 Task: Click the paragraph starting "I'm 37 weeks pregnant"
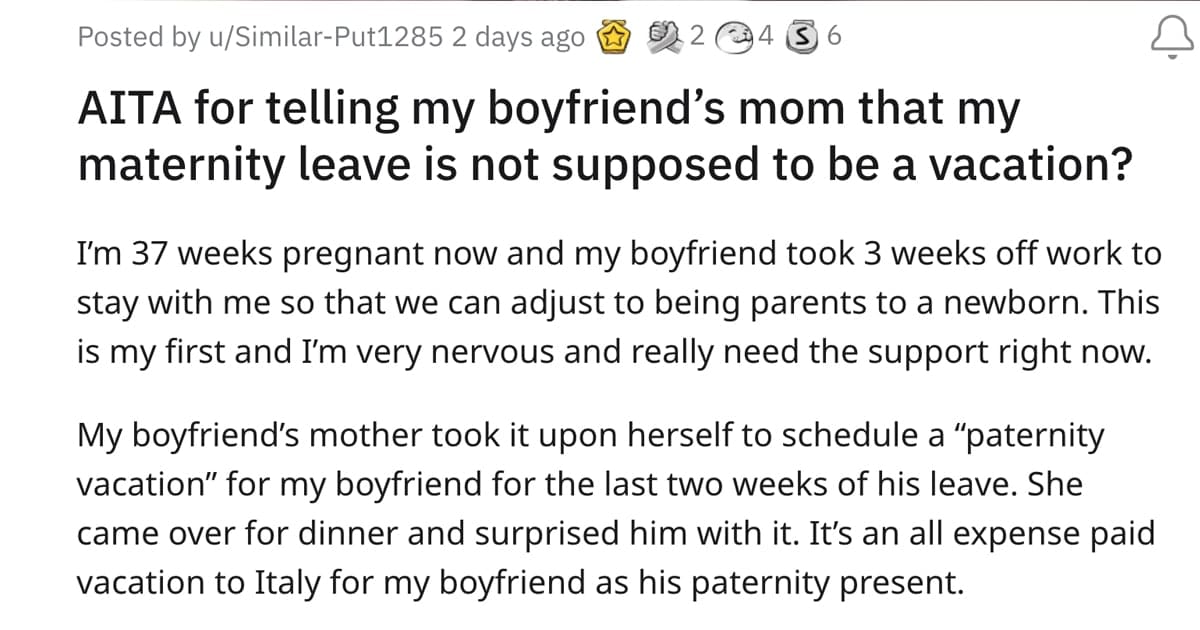(x=619, y=304)
